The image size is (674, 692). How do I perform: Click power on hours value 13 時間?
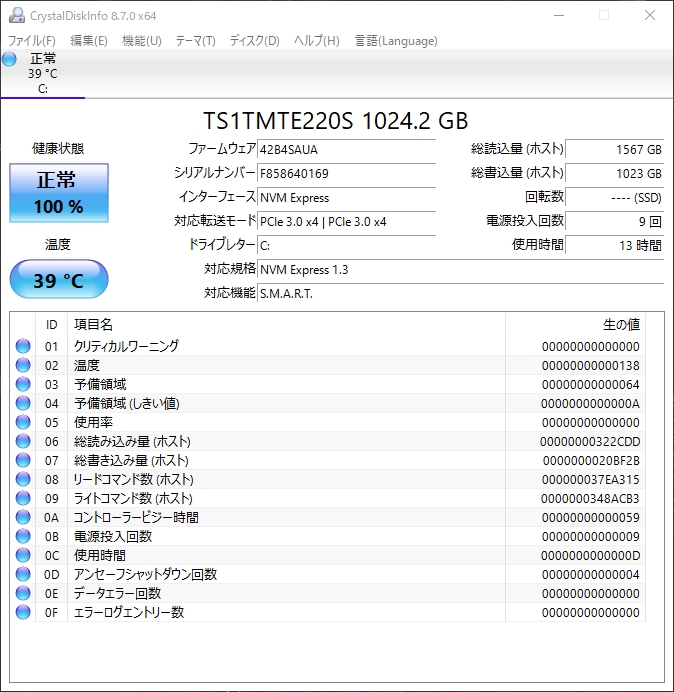[x=614, y=245]
